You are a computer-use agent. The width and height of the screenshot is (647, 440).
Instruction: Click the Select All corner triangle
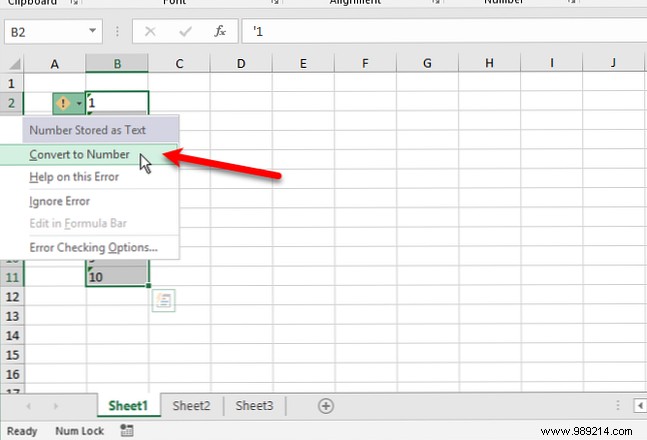coord(14,64)
